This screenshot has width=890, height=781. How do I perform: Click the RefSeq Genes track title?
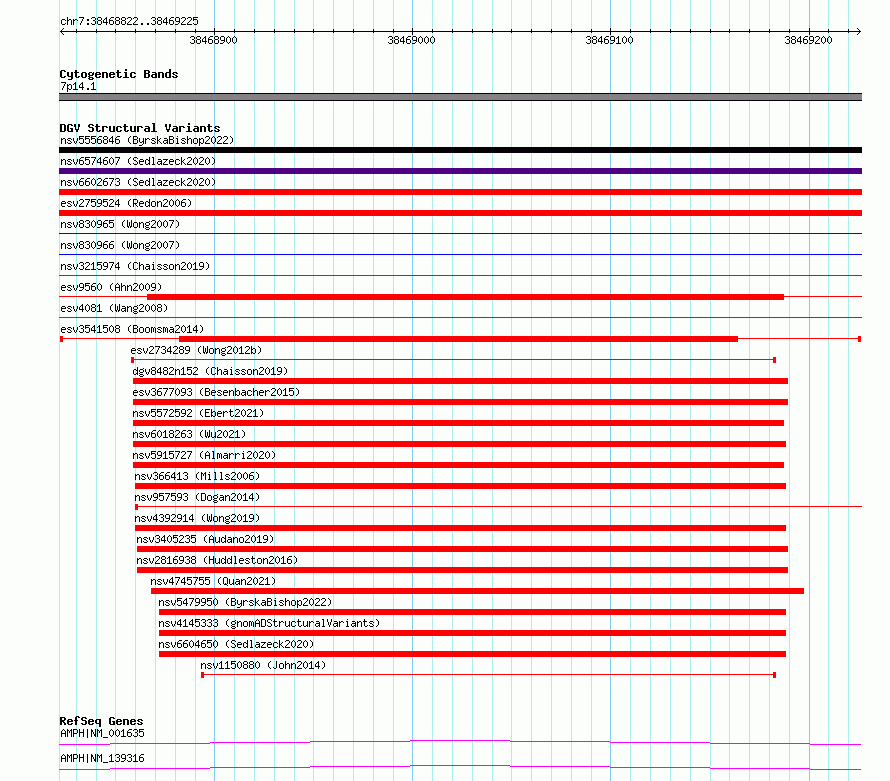pos(101,721)
